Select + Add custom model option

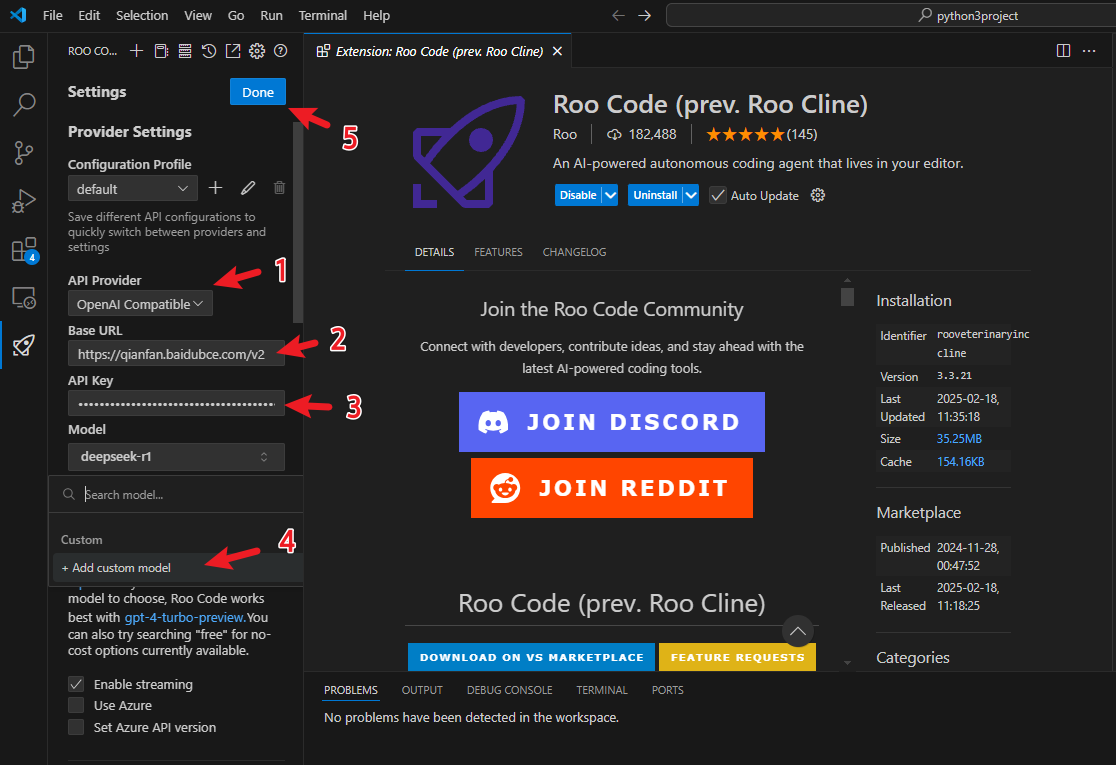tap(178, 568)
